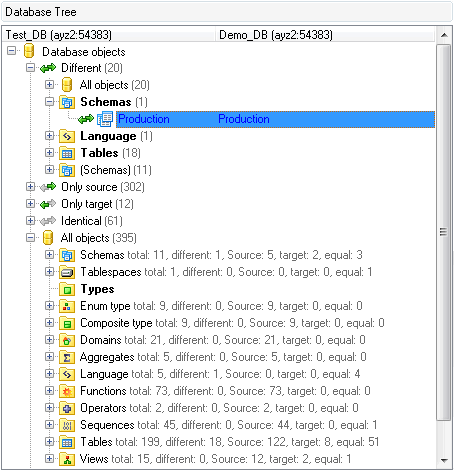Select Tables (18) under Different
Screen dimensions: 455x471
click(x=110, y=153)
